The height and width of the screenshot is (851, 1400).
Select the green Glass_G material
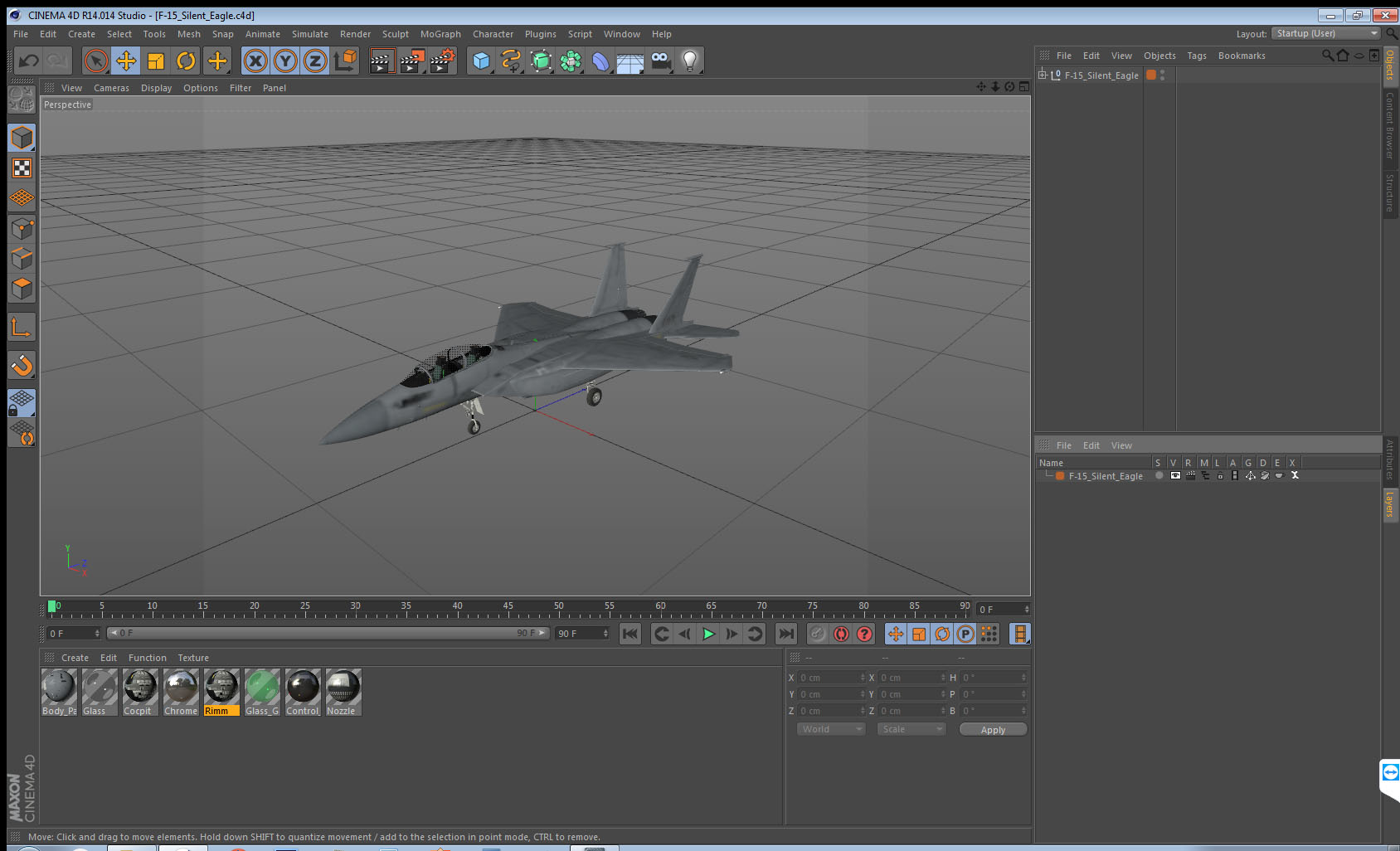click(x=262, y=692)
